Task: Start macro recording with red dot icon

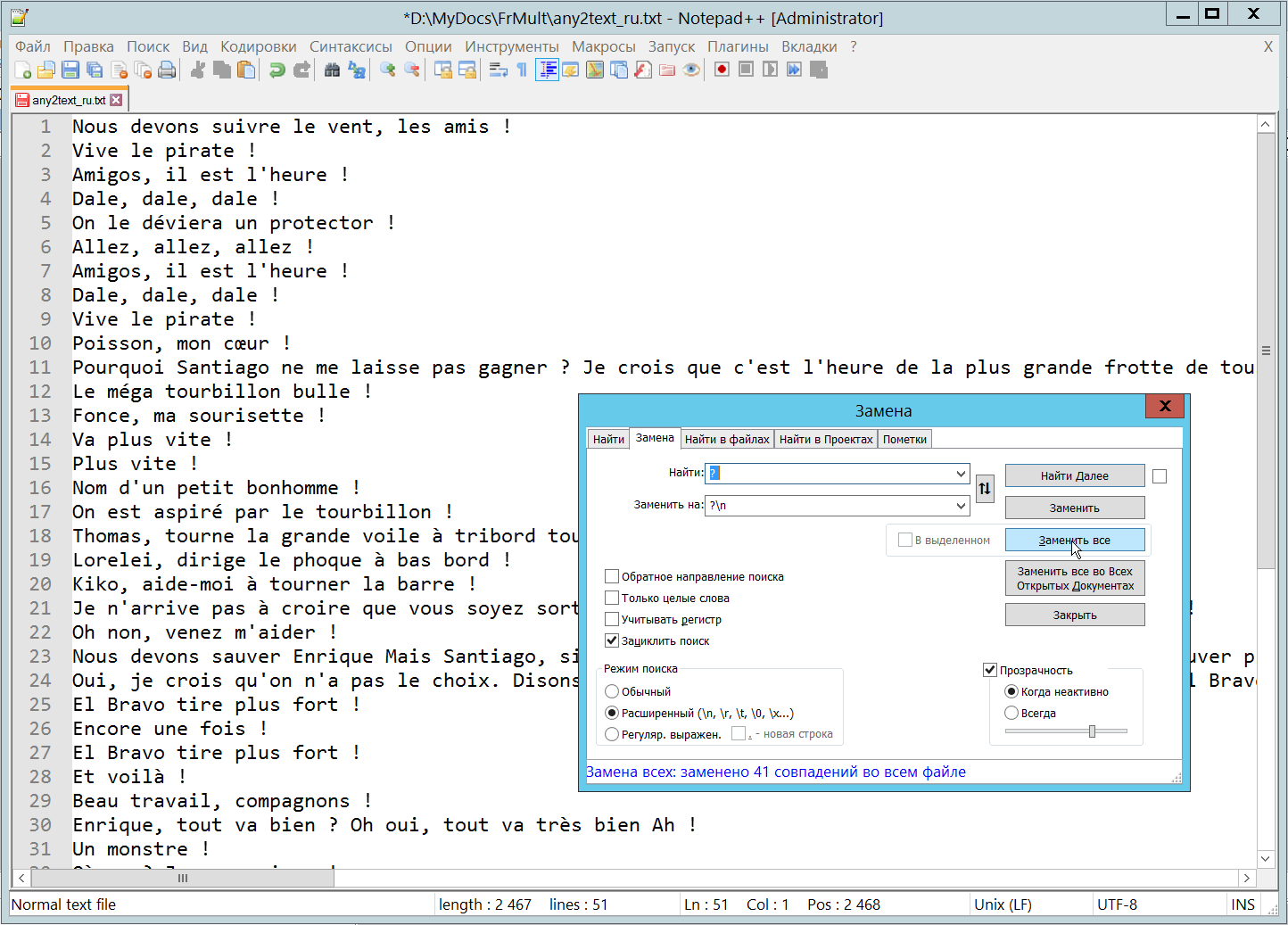Action: click(722, 70)
